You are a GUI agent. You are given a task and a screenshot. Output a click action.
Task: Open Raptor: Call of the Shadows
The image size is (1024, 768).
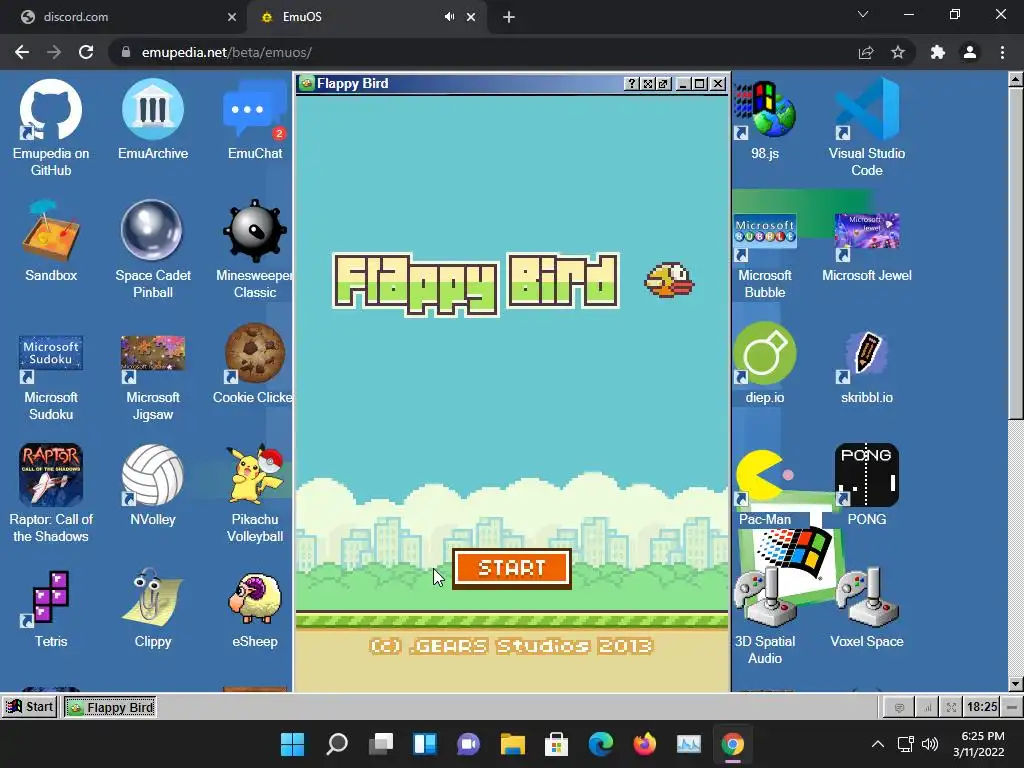(51, 494)
